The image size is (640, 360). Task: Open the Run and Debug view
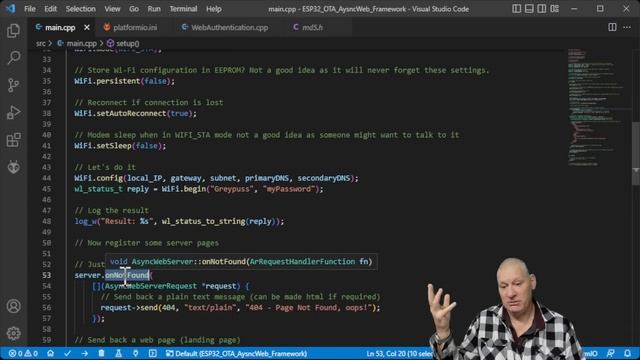[13, 112]
